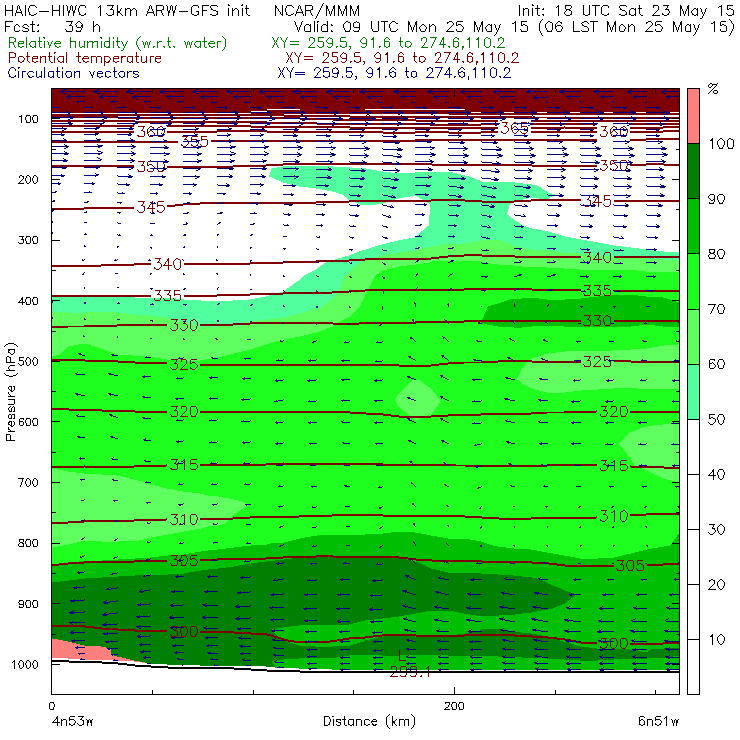
Task: Click the left-side '345' contour label
Action: [x=151, y=207]
